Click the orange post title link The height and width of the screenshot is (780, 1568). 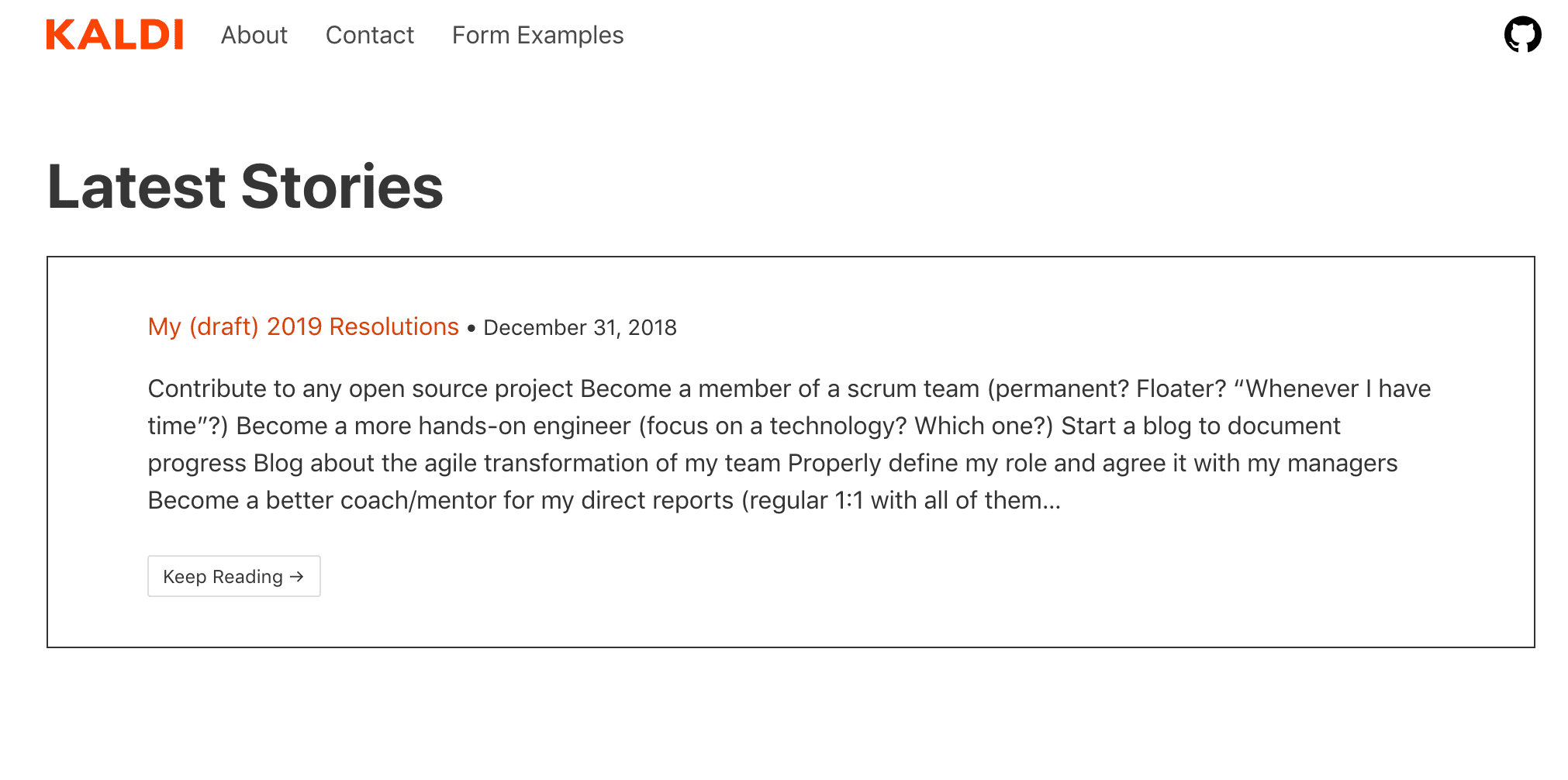coord(303,326)
